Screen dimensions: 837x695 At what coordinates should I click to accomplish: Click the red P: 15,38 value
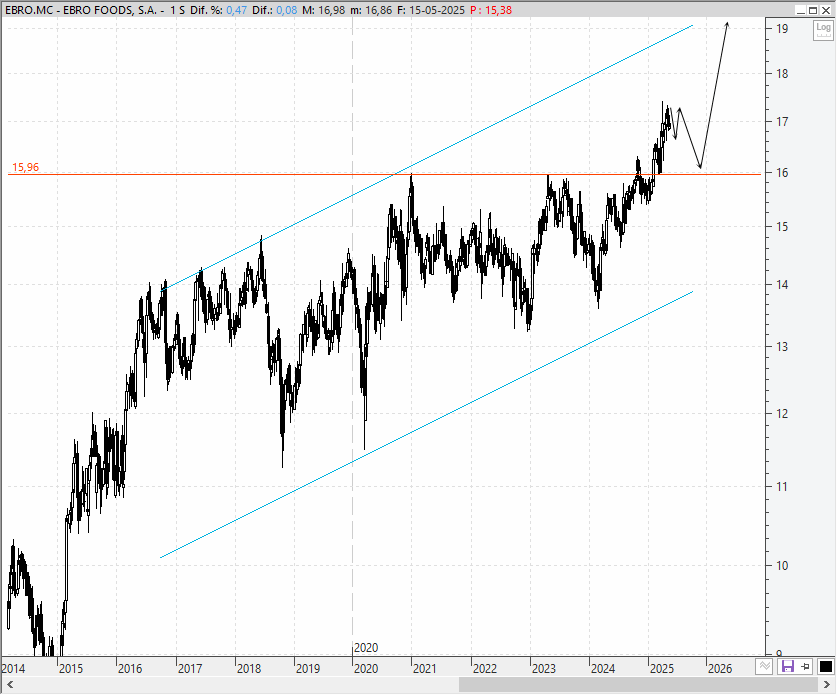[x=491, y=10]
